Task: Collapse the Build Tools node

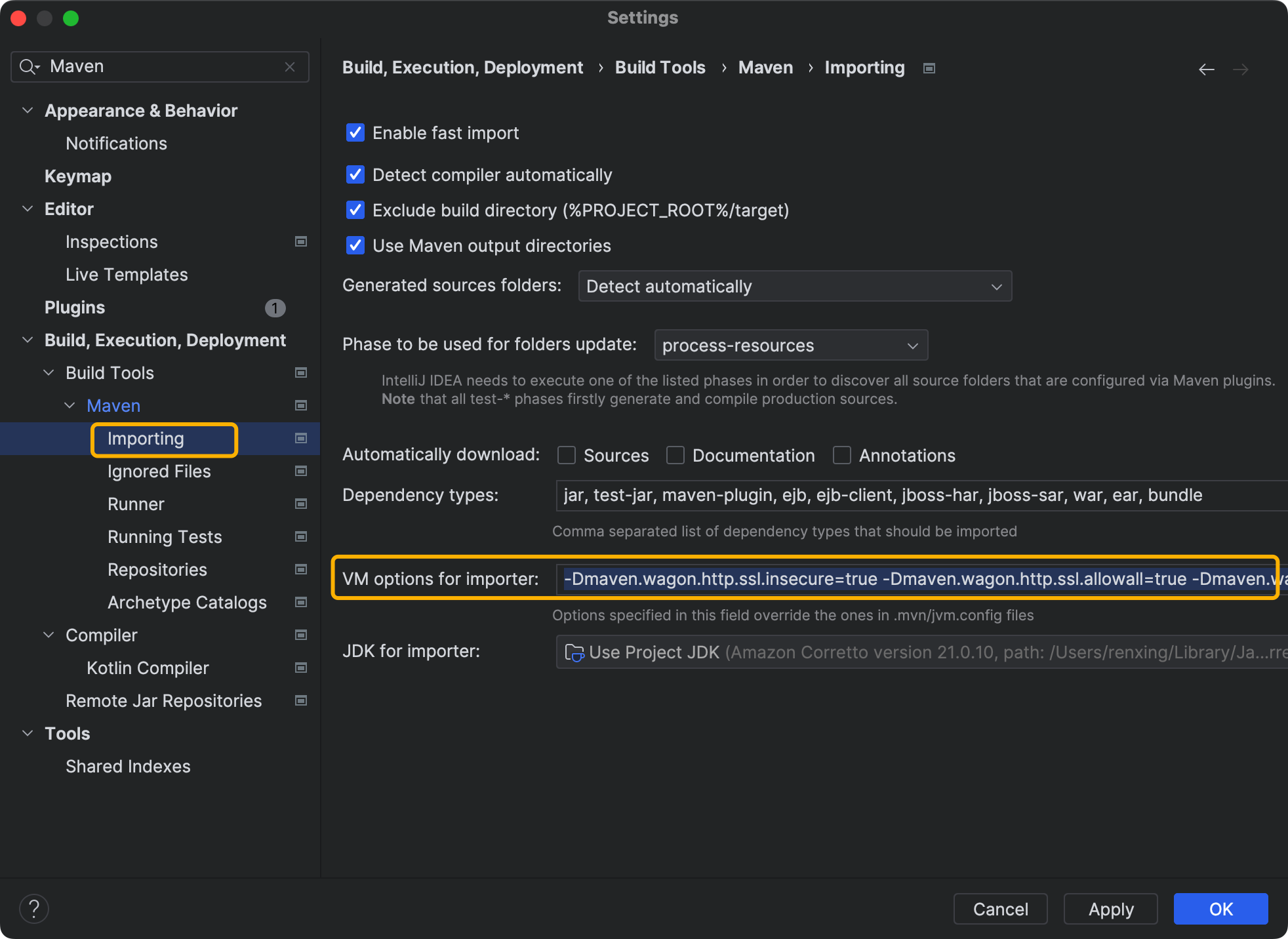Action: click(x=49, y=373)
